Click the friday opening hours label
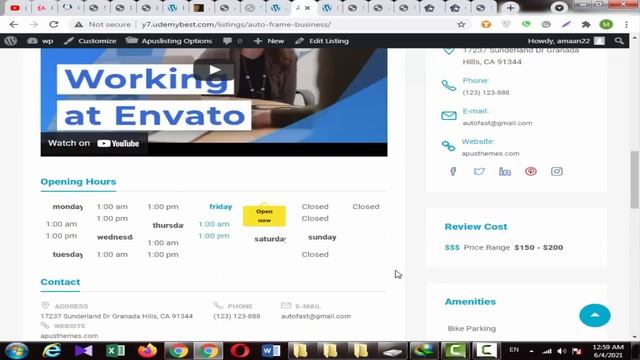This screenshot has width=640, height=360. (x=220, y=207)
